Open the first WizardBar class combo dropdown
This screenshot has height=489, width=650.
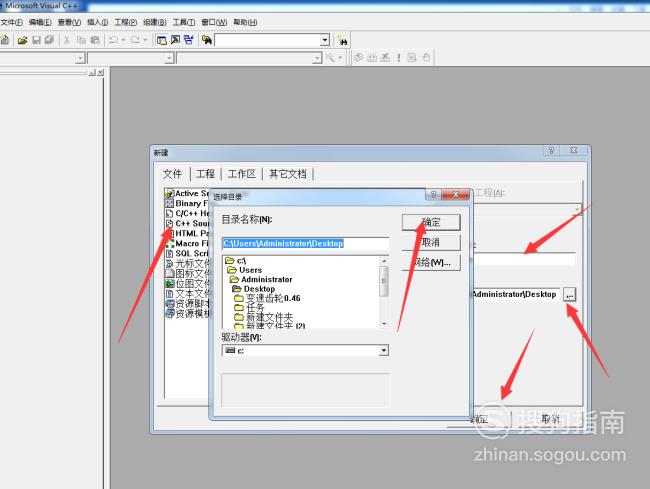[x=80, y=58]
